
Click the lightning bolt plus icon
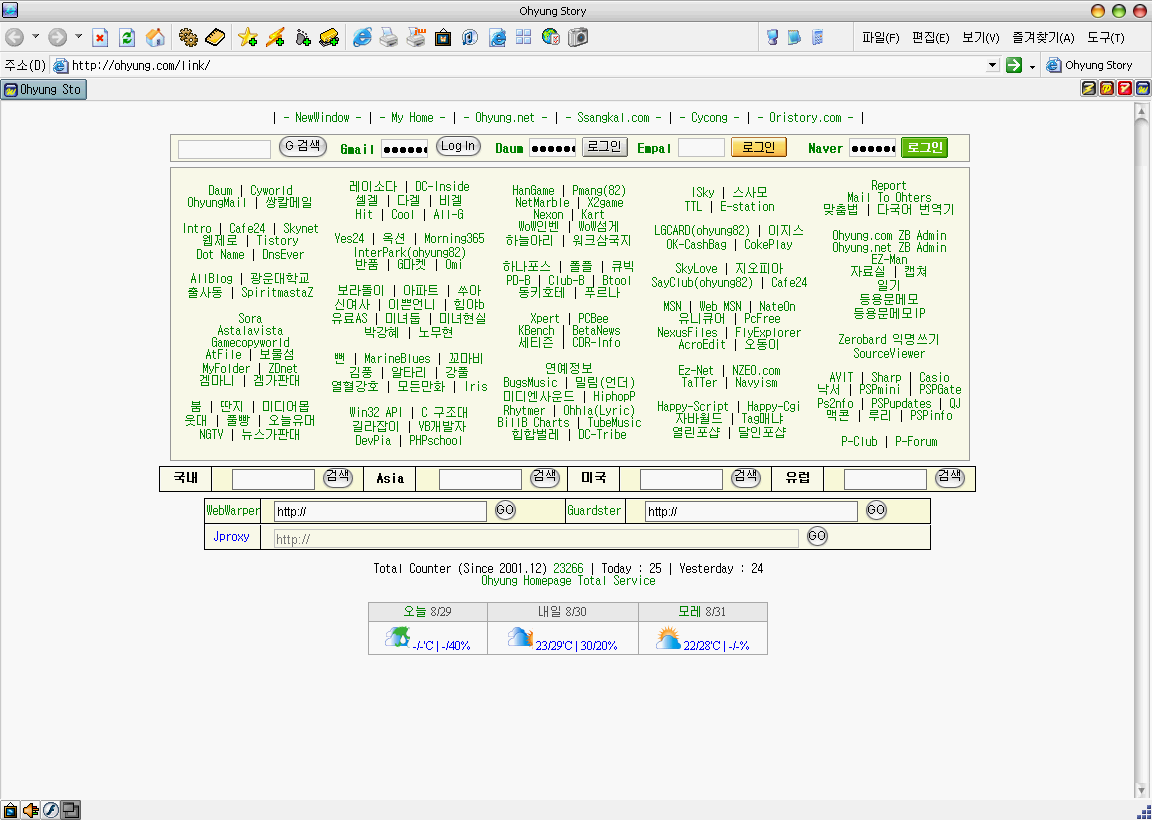pyautogui.click(x=276, y=37)
